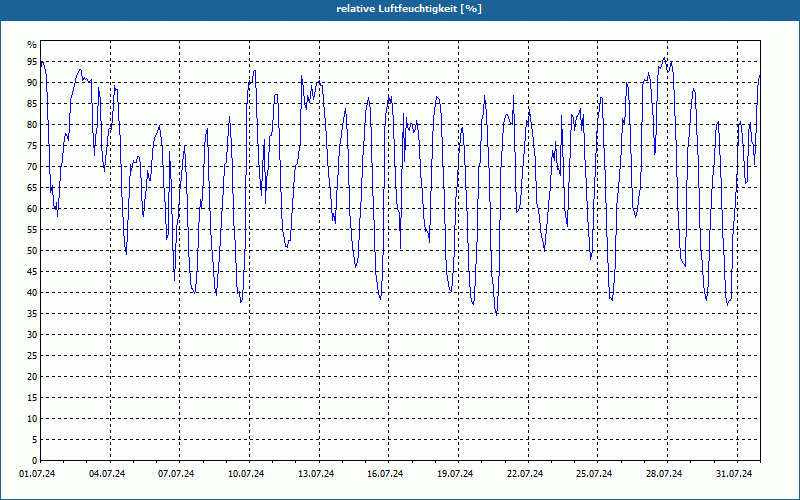Click the y-axis value 75
Screen dimensions: 800x500
pyautogui.click(x=32, y=145)
